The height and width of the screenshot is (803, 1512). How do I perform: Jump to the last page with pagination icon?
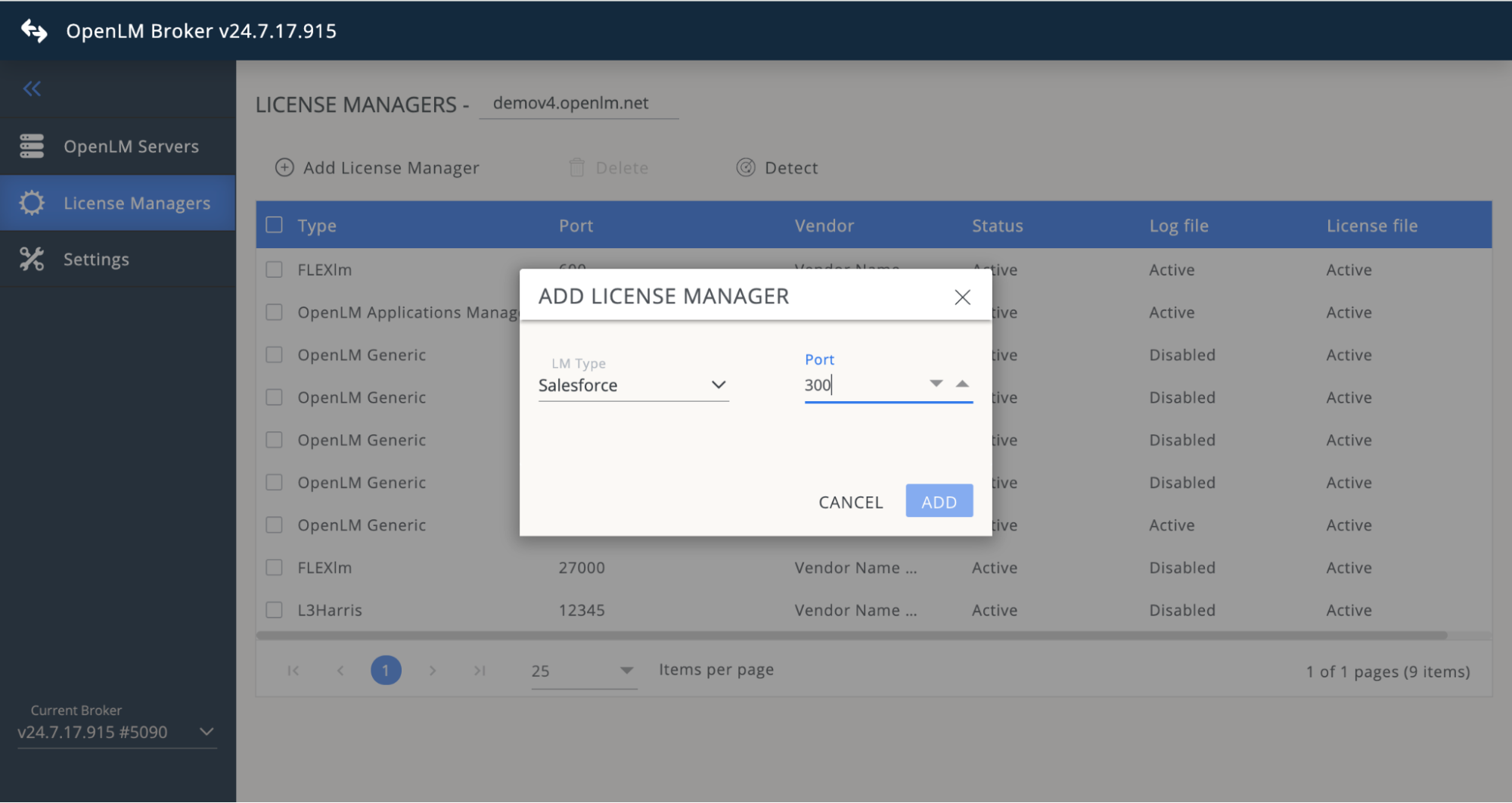coord(479,671)
